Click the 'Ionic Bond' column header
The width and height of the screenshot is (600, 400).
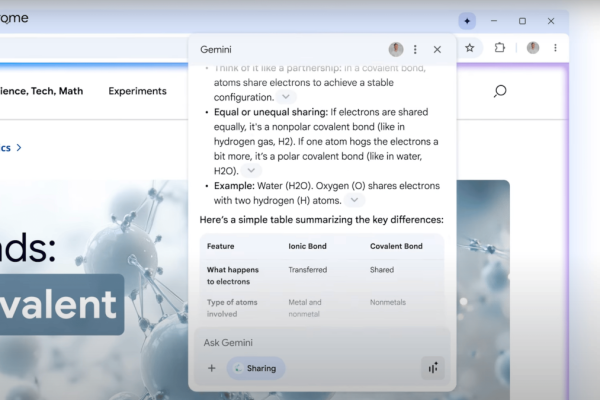point(307,246)
